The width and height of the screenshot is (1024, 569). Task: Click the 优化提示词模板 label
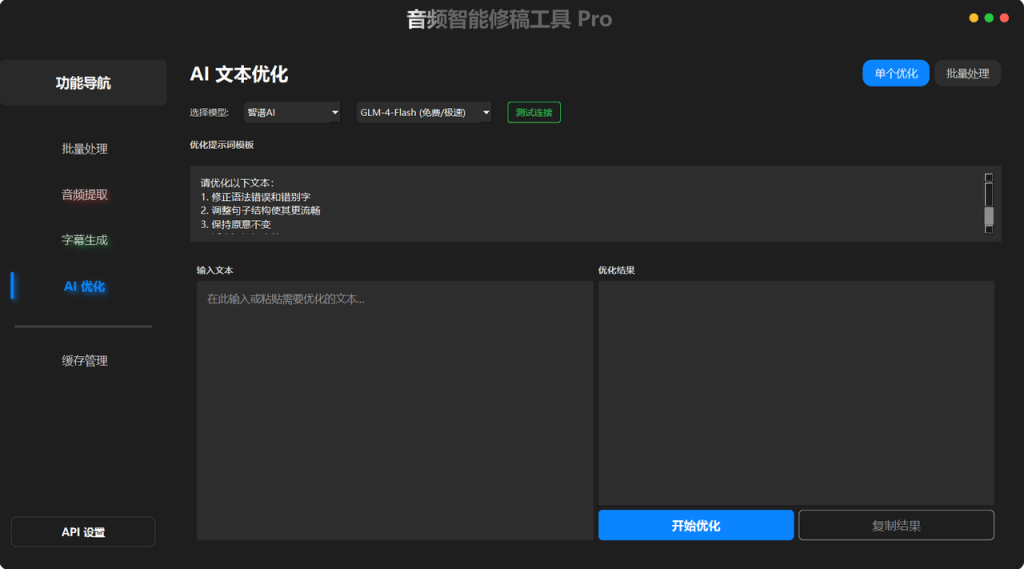(x=222, y=145)
